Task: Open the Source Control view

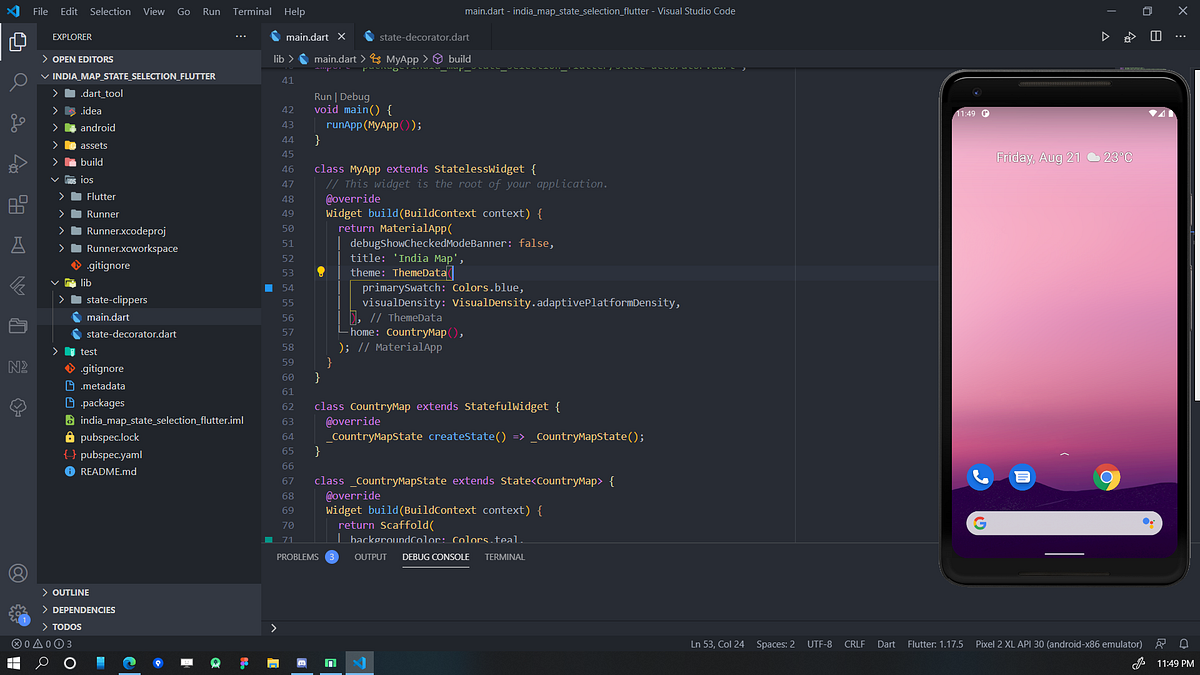Action: [18, 122]
